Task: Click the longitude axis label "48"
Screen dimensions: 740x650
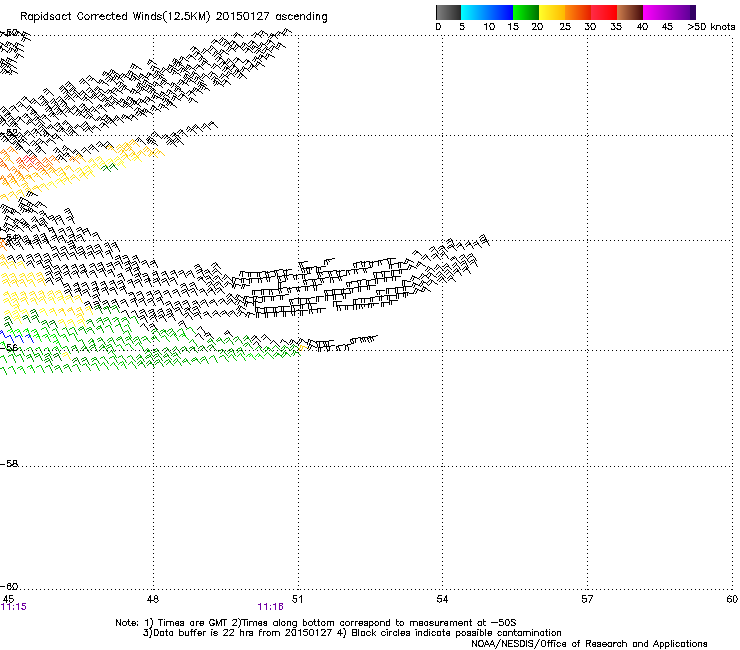Action: pyautogui.click(x=153, y=599)
